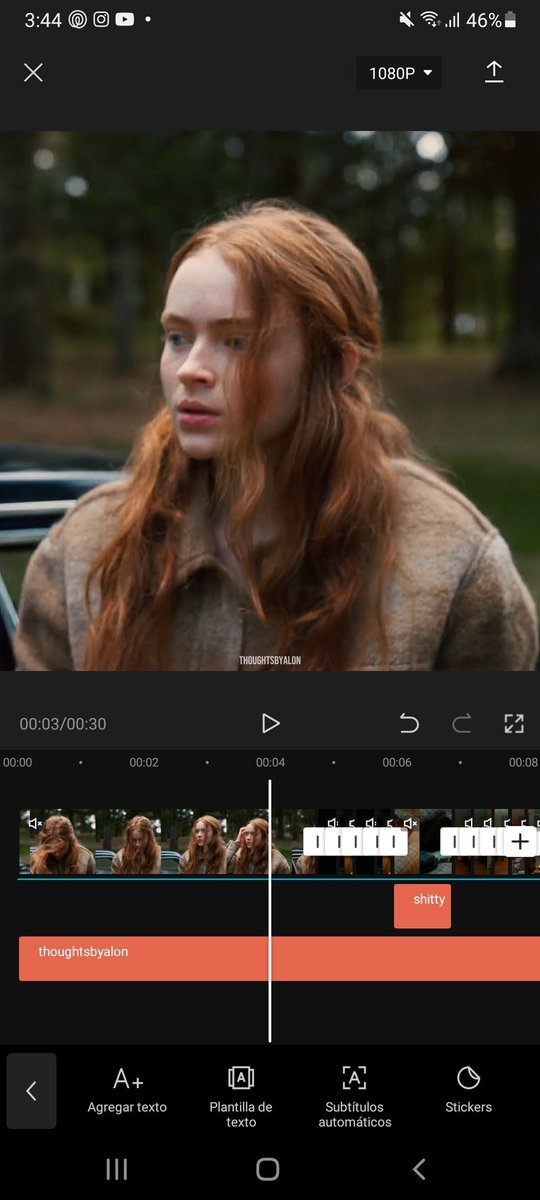Viewport: 540px width, 1200px height.
Task: Jump to 00:02 on timeline ruler
Action: 144,762
